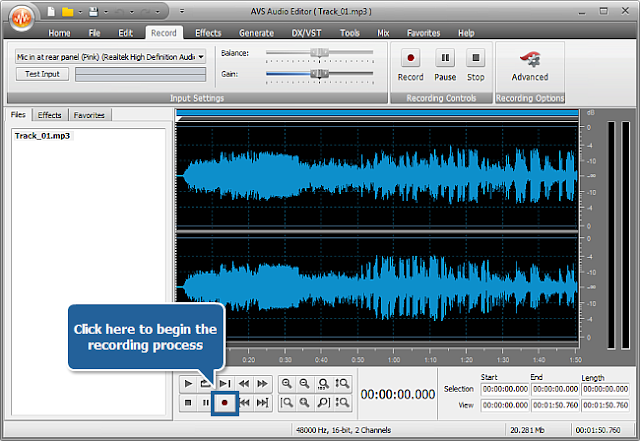Zoom to the current selection

tap(323, 384)
